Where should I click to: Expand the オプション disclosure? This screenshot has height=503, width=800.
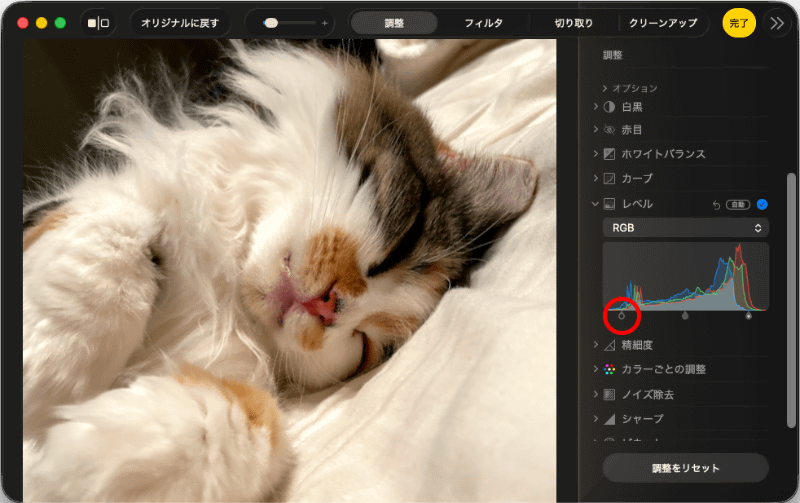(x=605, y=88)
